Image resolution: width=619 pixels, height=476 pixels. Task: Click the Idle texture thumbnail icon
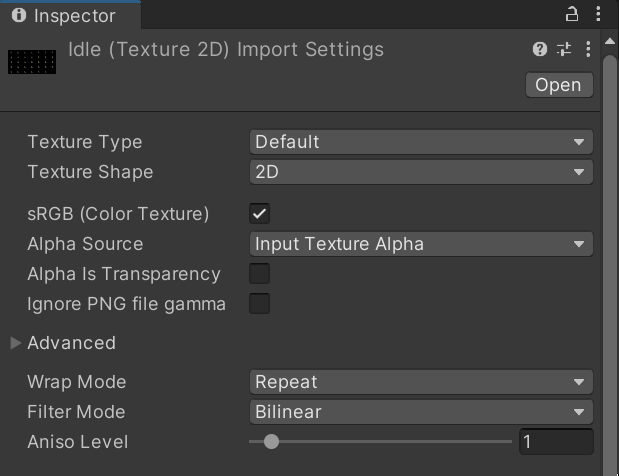pos(31,62)
